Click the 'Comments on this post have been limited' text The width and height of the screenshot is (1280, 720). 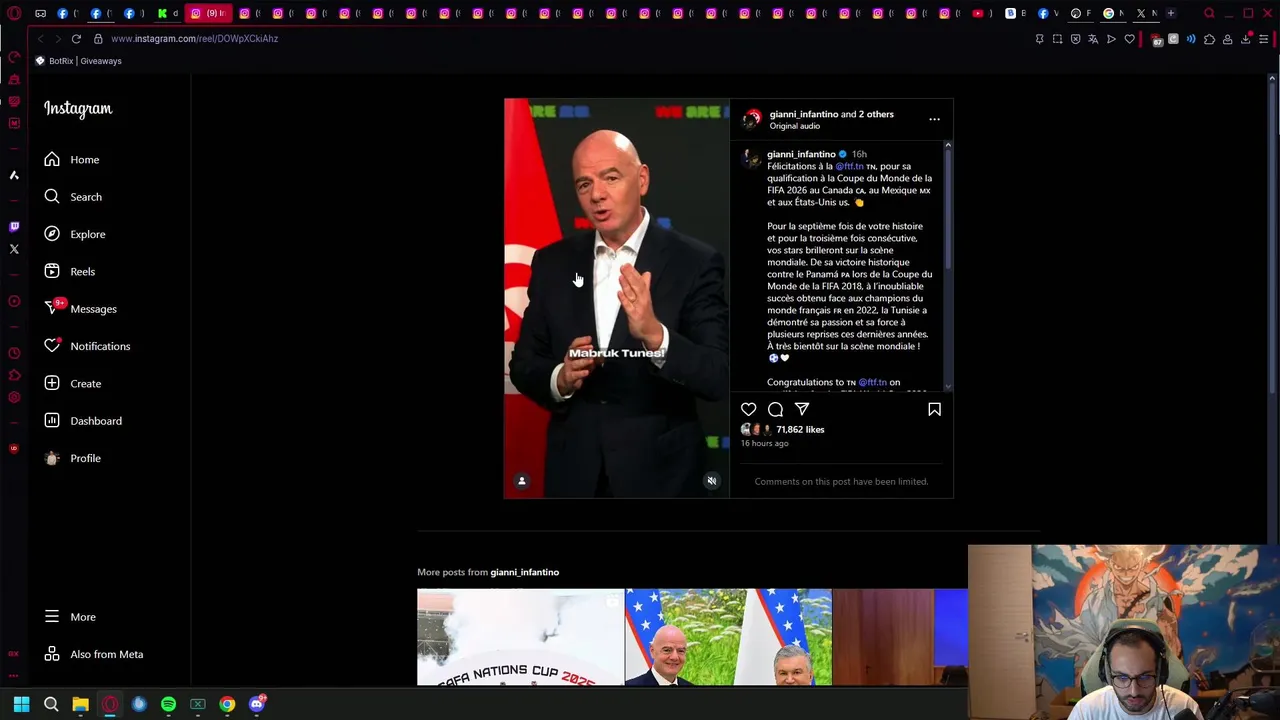tap(841, 482)
